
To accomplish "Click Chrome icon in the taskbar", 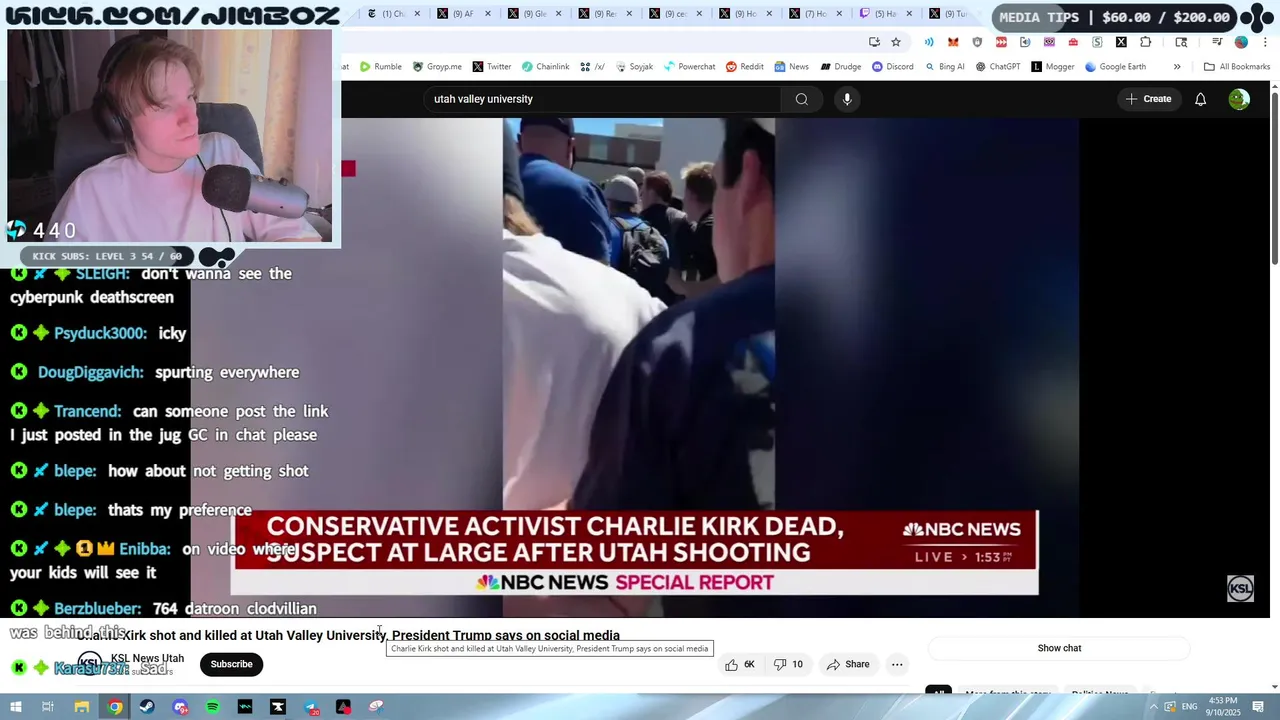I will coord(115,707).
